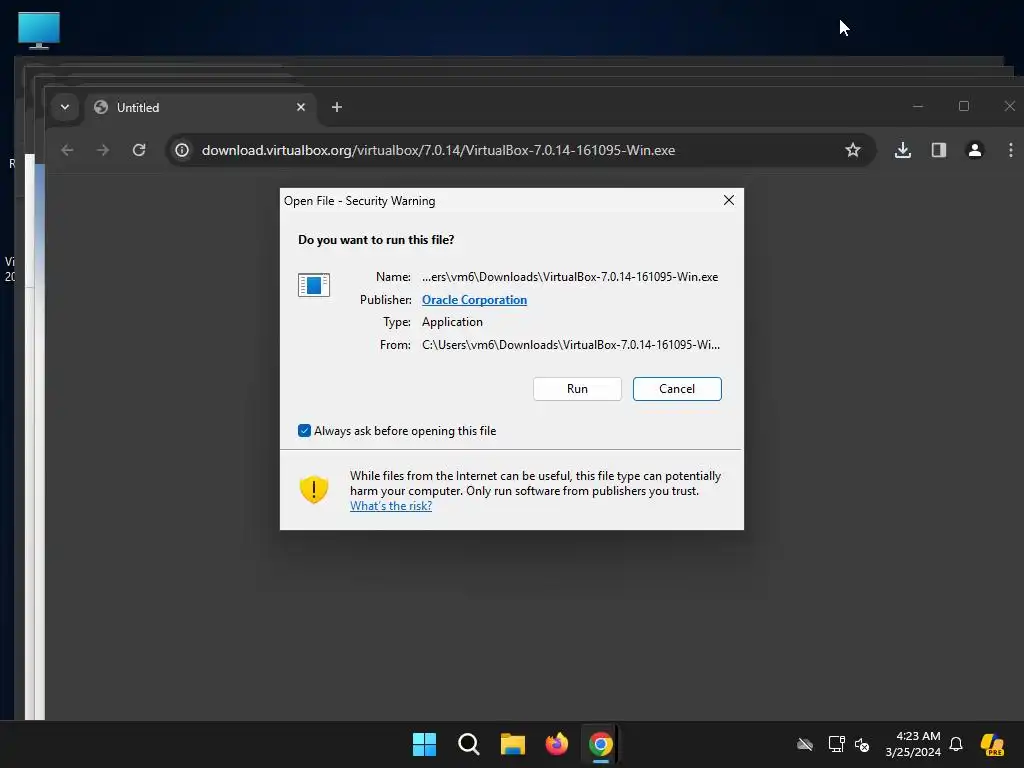Open the 'What's the risk?' link
The height and width of the screenshot is (768, 1024).
pos(391,506)
